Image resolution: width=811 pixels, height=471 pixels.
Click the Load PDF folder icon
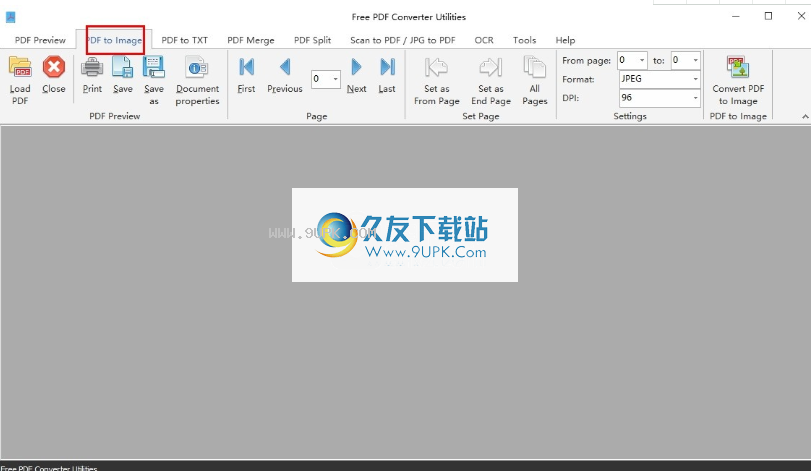tap(20, 67)
